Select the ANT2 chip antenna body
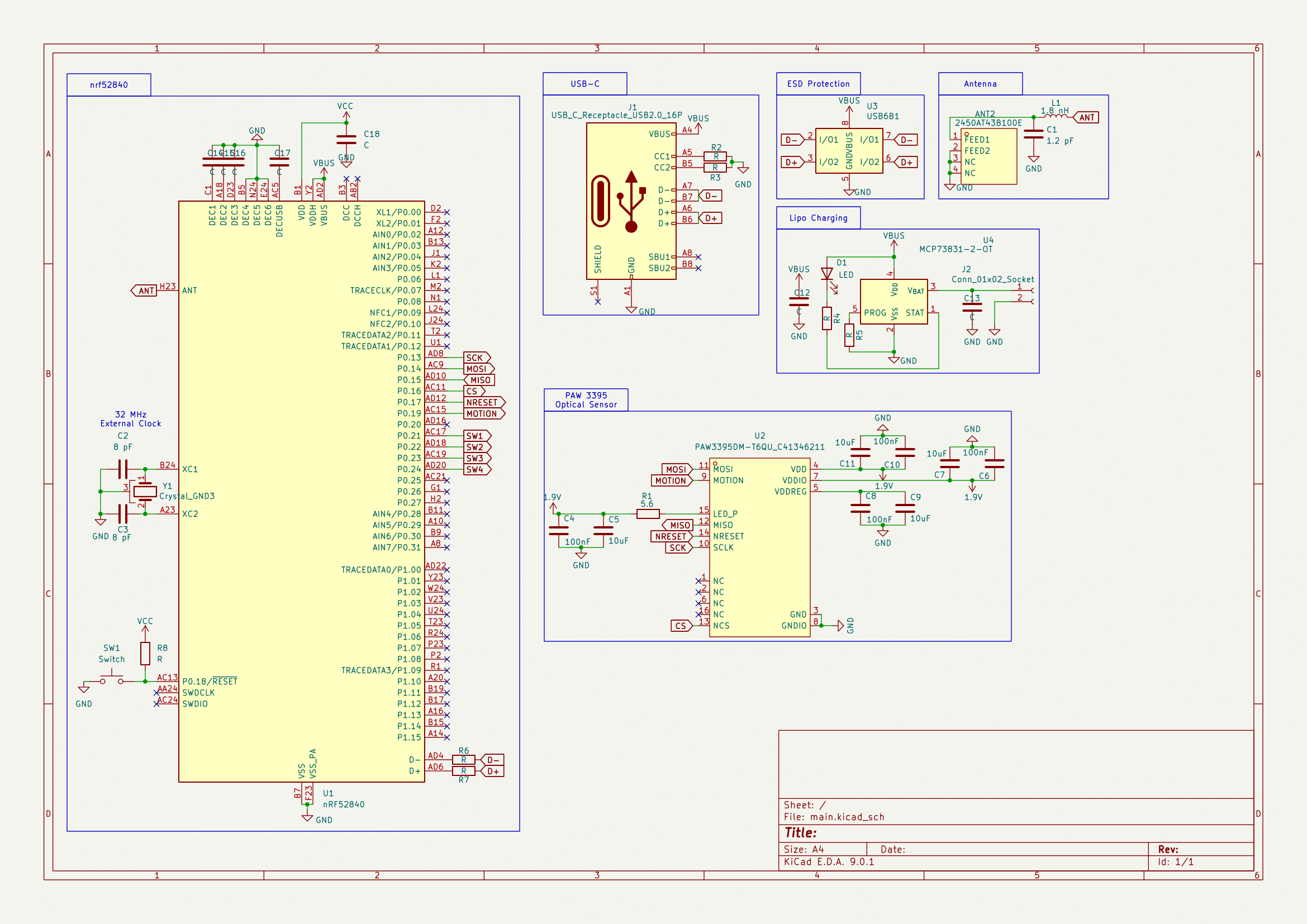1307x924 pixels. [989, 156]
